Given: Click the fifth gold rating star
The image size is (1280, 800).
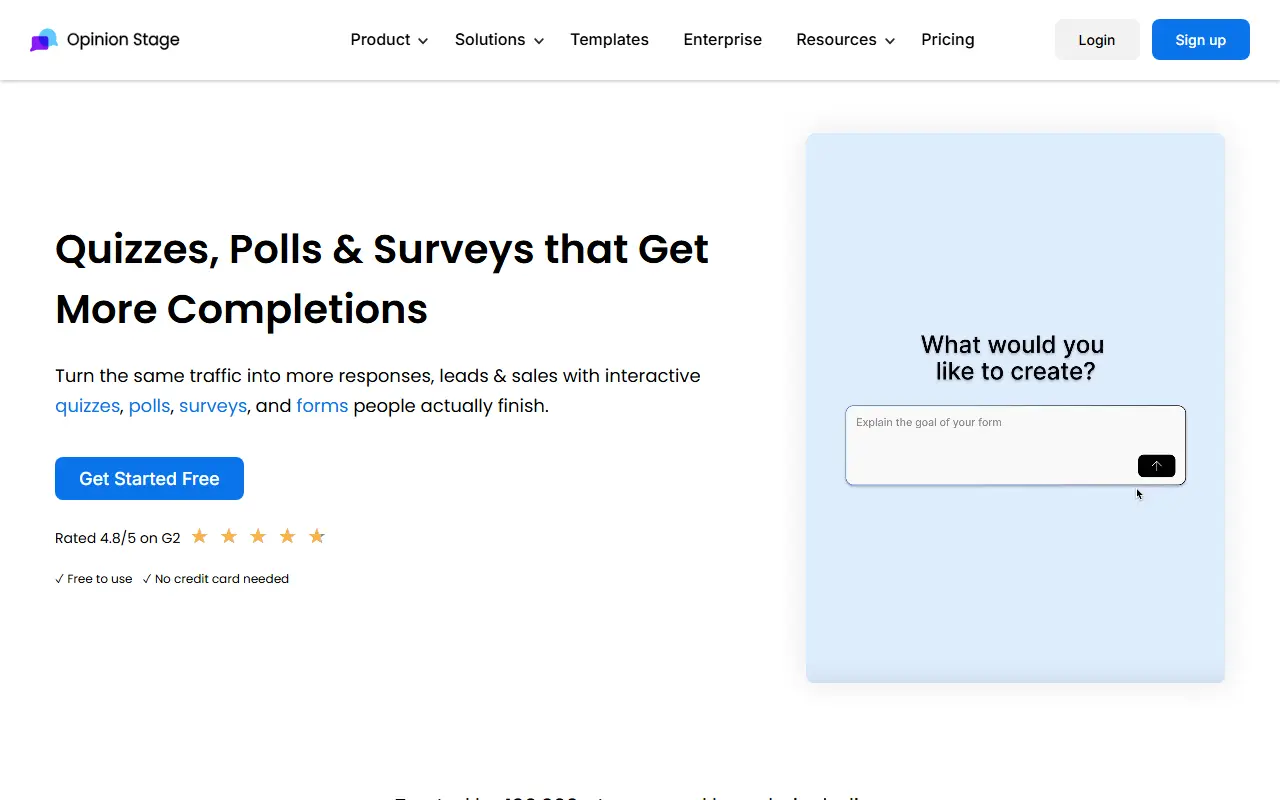Looking at the screenshot, I should pyautogui.click(x=317, y=537).
